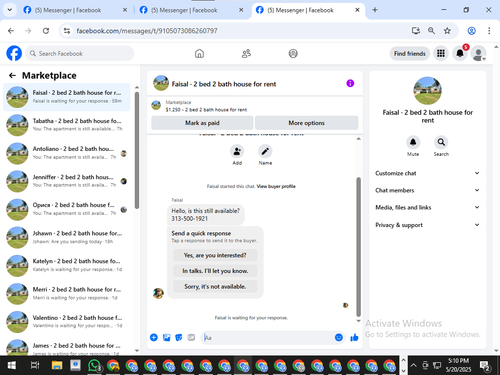Image resolution: width=500 pixels, height=375 pixels.
Task: Open Опися conversation in list
Action: [x=67, y=209]
